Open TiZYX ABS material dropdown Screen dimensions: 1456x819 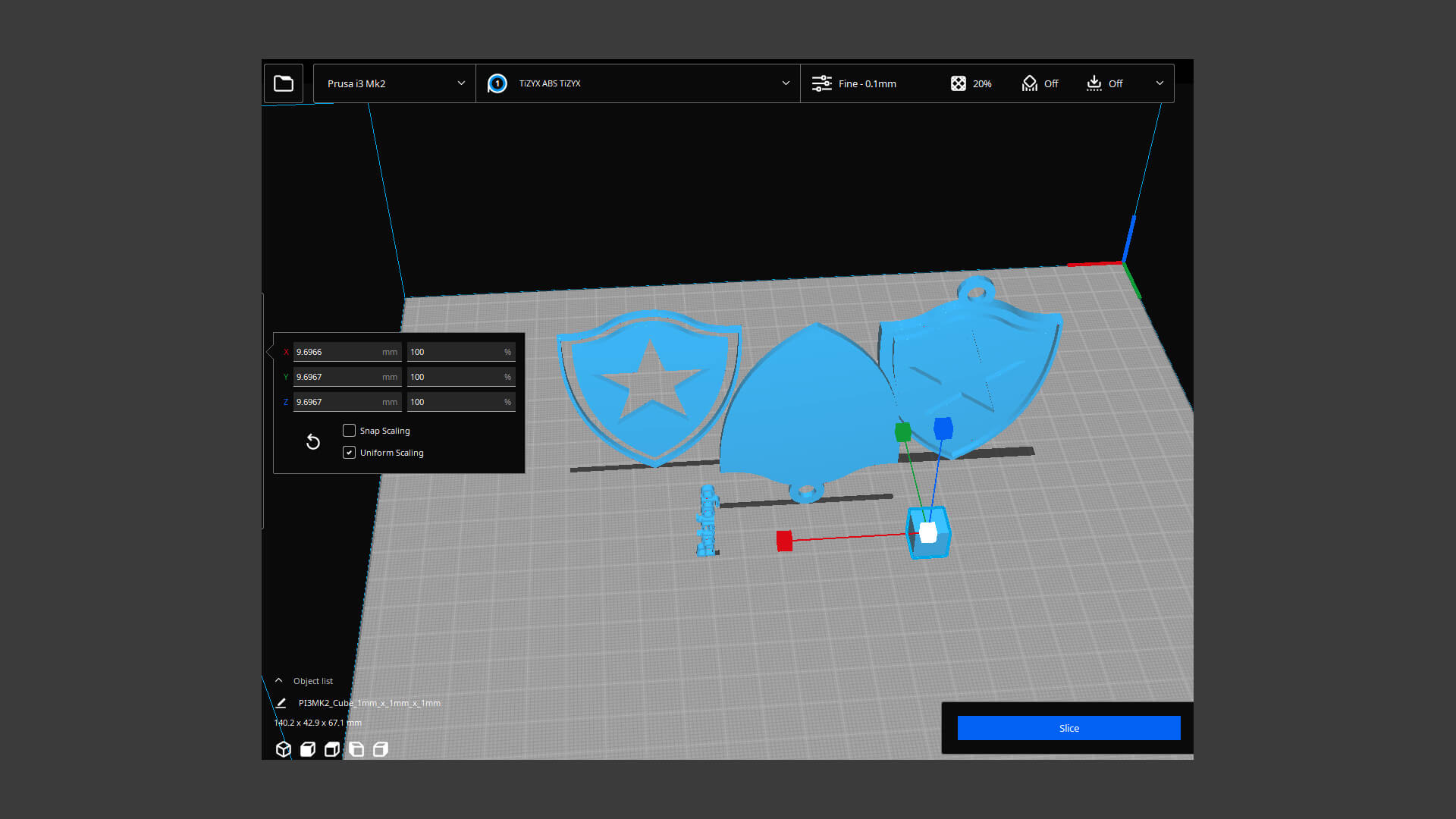[637, 83]
